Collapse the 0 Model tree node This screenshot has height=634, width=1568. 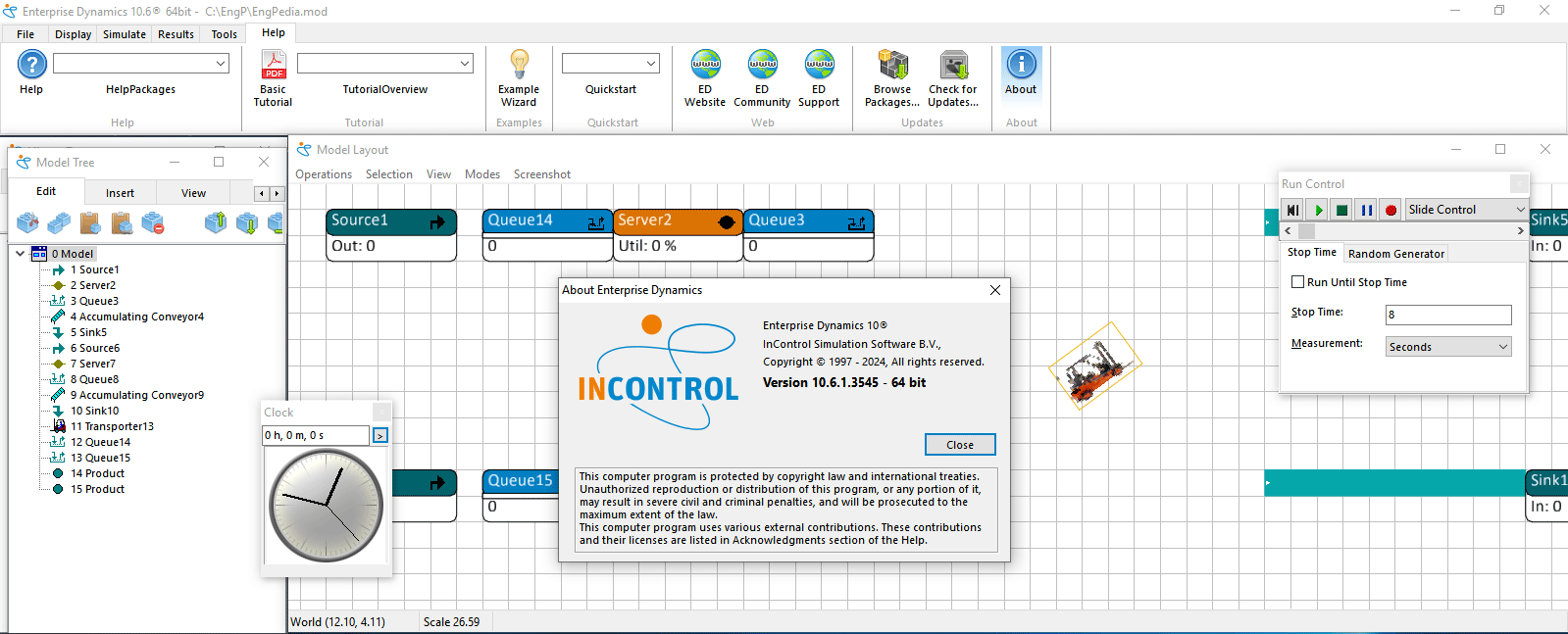coord(21,254)
